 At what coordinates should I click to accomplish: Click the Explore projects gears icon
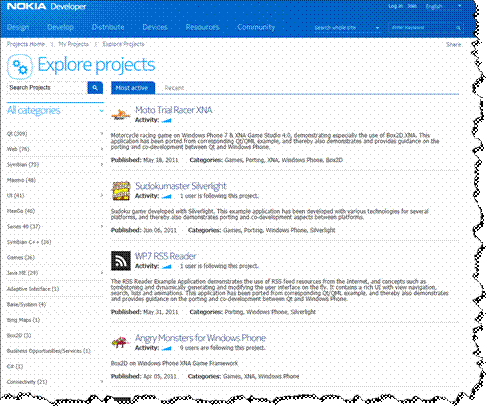[20, 66]
